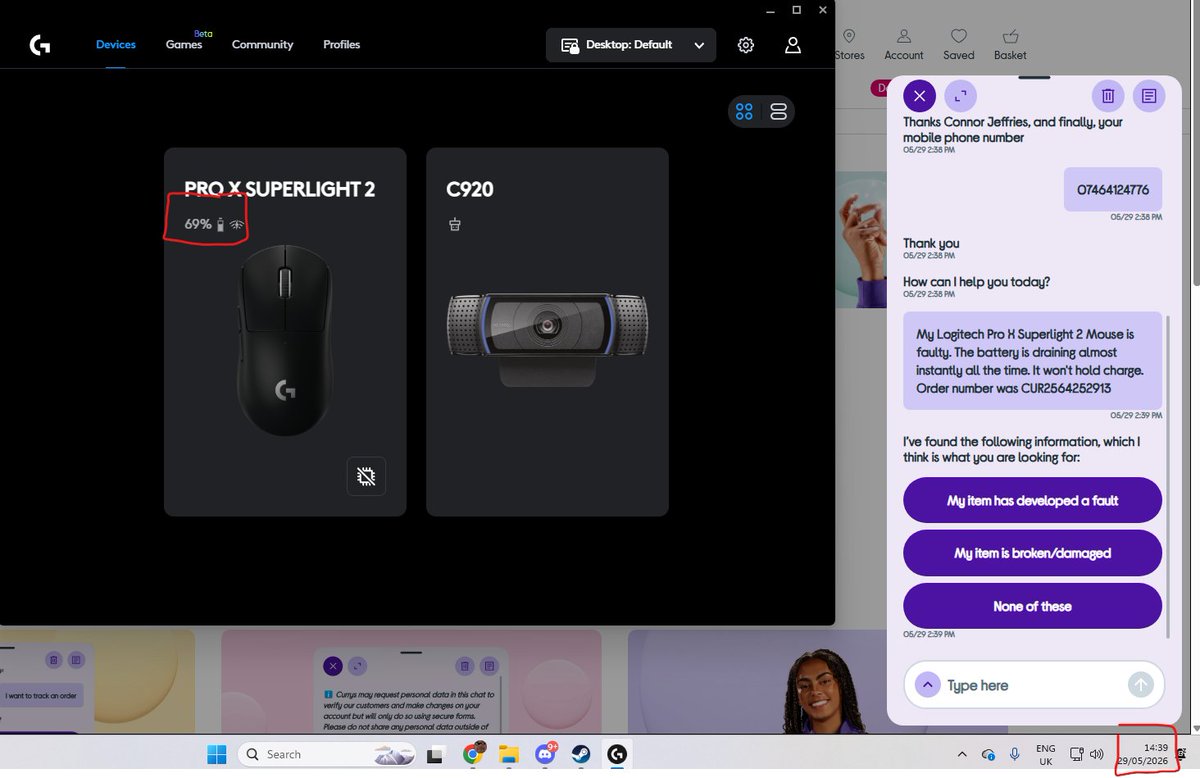Click the onboard memory chip icon
Screen dimensions: 1200x778
[x=366, y=477]
